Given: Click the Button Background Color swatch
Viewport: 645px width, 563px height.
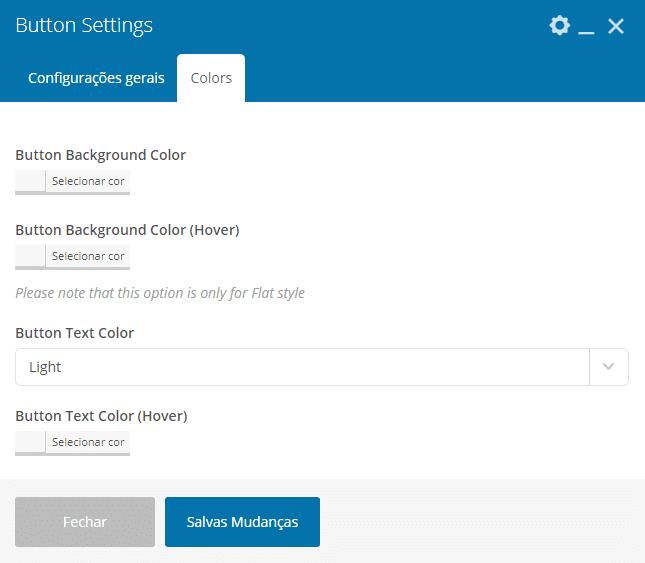Looking at the screenshot, I should (30, 181).
